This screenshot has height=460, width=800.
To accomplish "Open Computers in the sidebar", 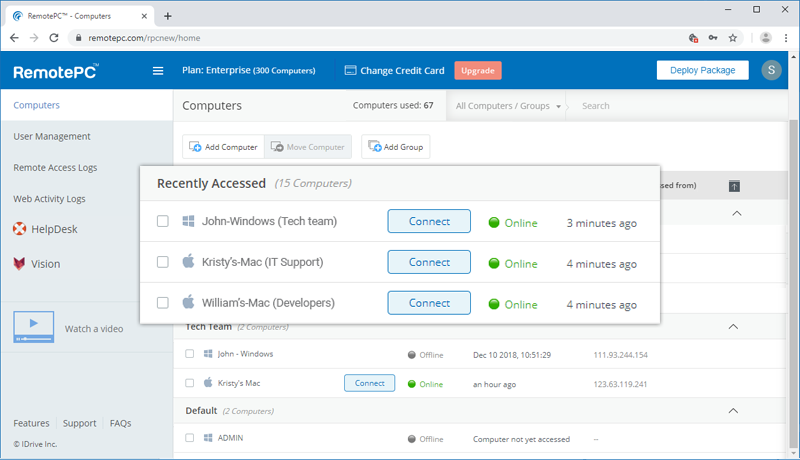I will (x=36, y=105).
